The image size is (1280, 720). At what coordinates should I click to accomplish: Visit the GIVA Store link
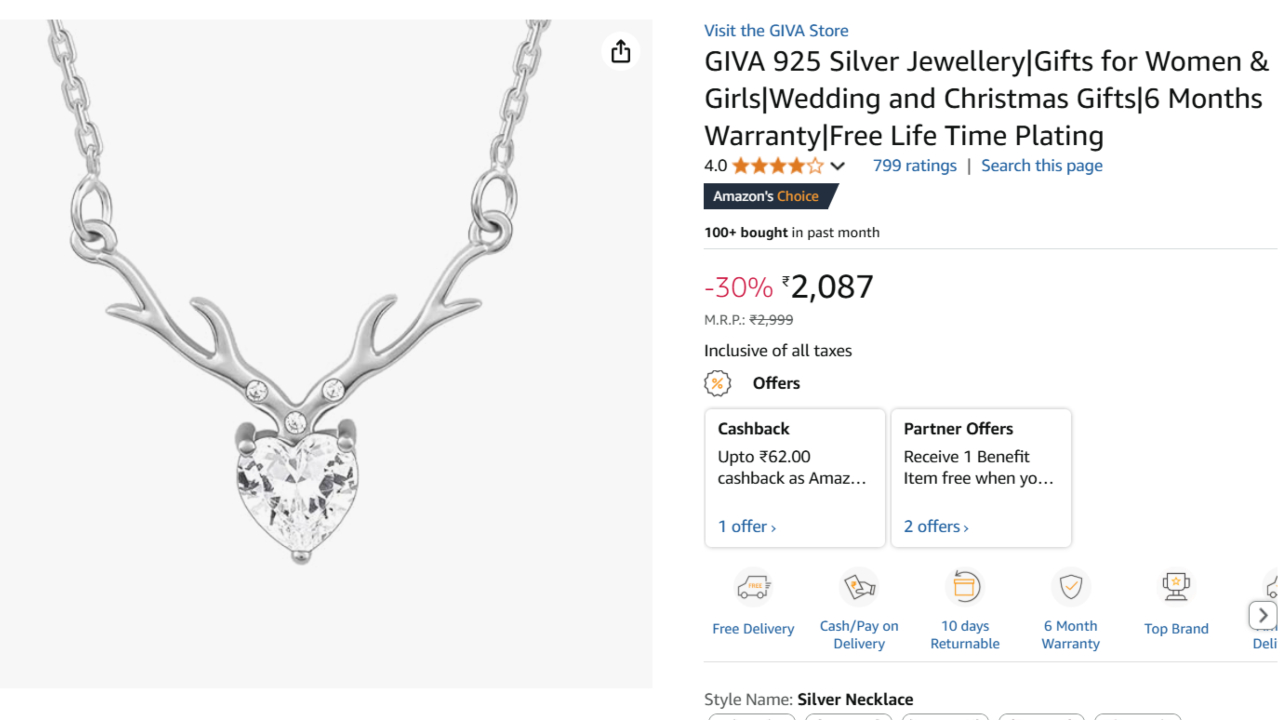point(776,31)
